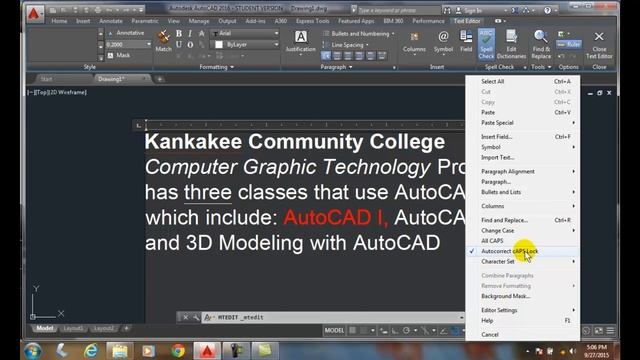Expand the Formatting panel
This screenshot has width=640, height=360.
(x=216, y=67)
